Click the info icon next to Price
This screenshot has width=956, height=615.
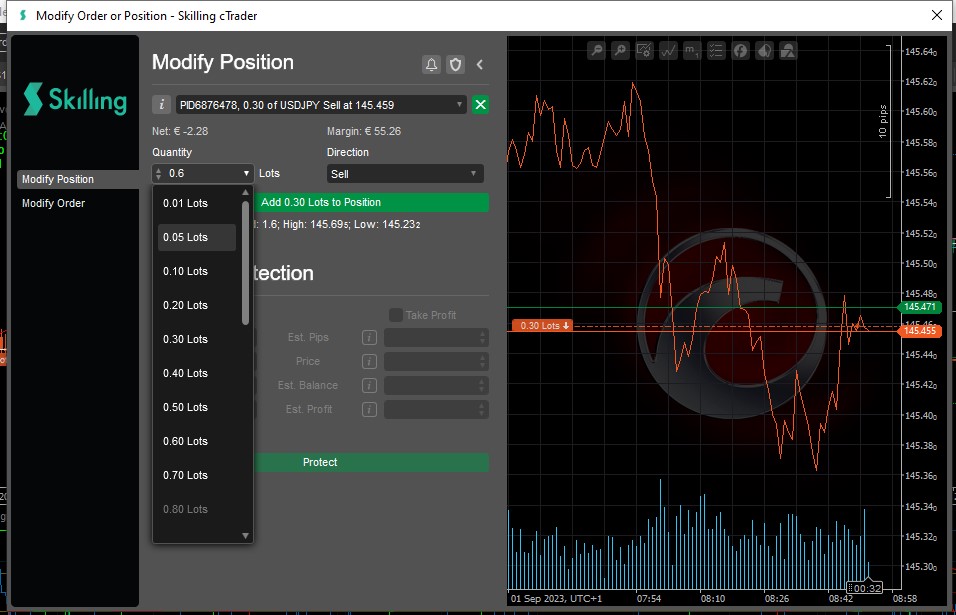[x=369, y=361]
